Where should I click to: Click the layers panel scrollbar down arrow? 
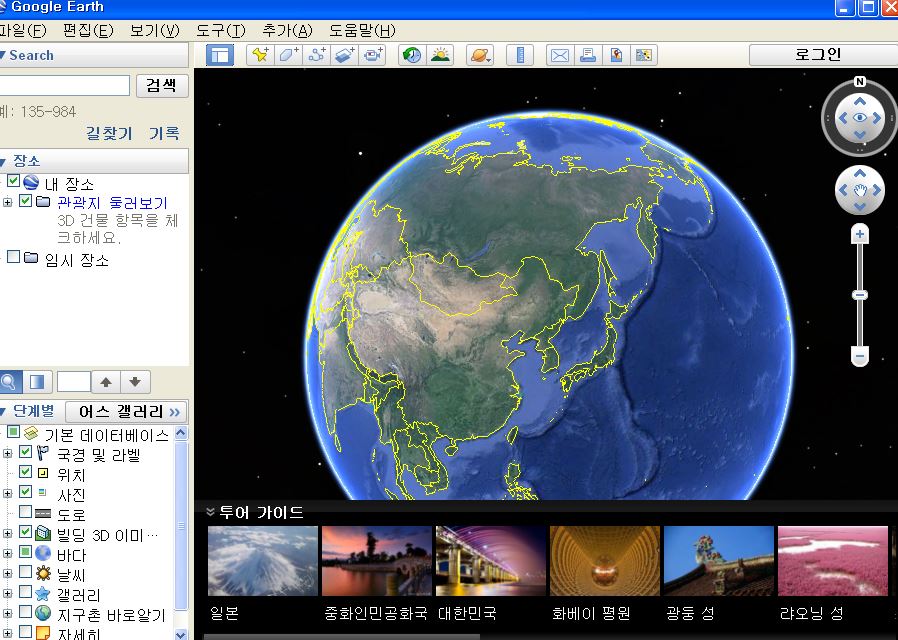tap(181, 633)
